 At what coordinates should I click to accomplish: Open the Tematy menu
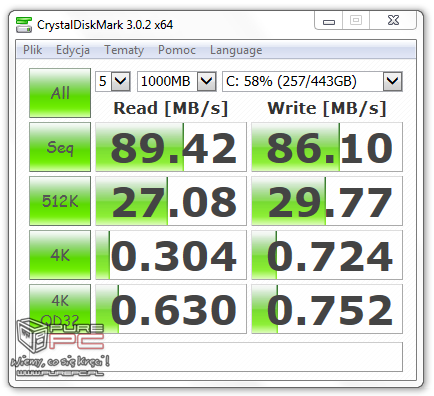coord(124,50)
